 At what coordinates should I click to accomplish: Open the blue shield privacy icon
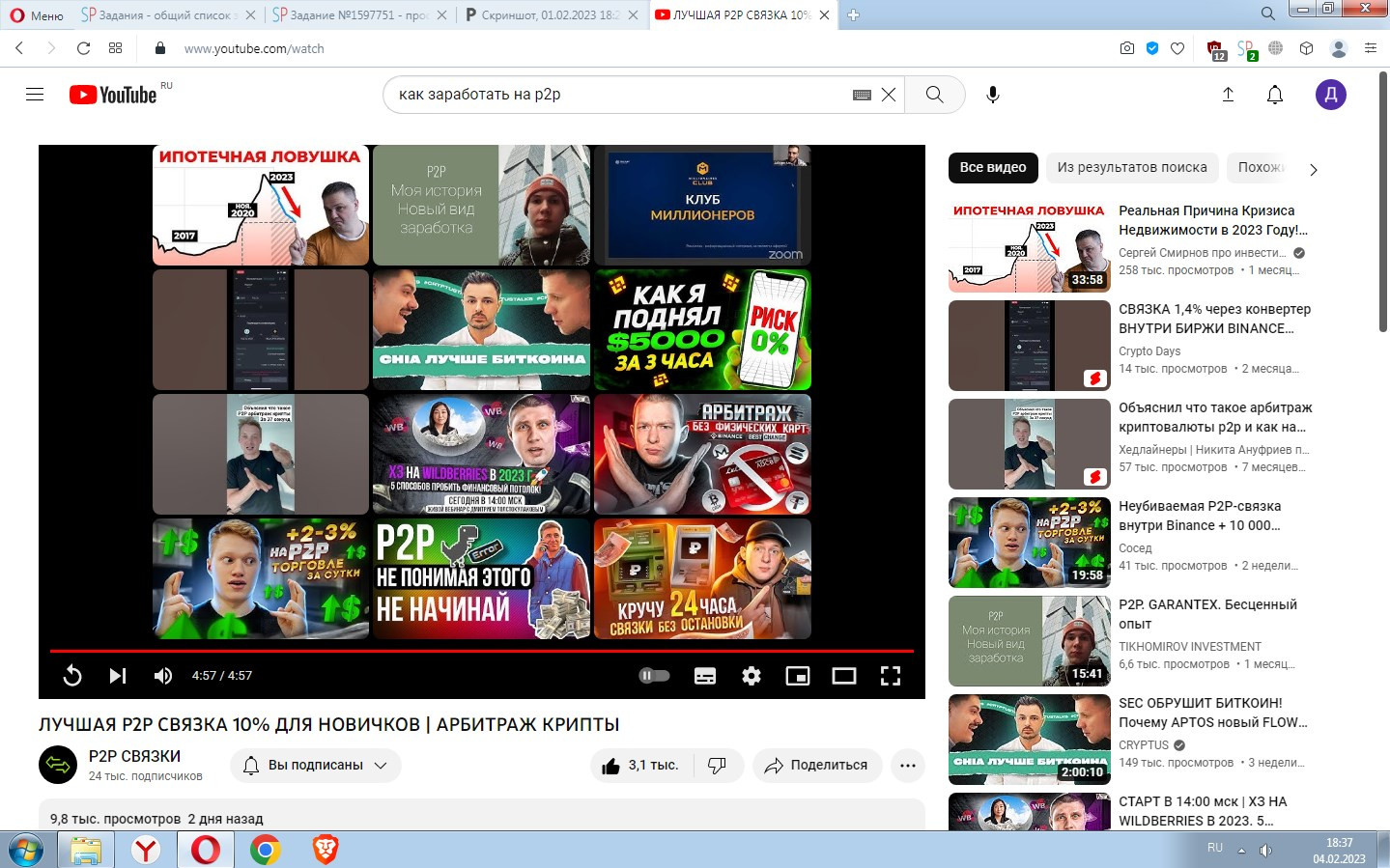coord(1152,48)
